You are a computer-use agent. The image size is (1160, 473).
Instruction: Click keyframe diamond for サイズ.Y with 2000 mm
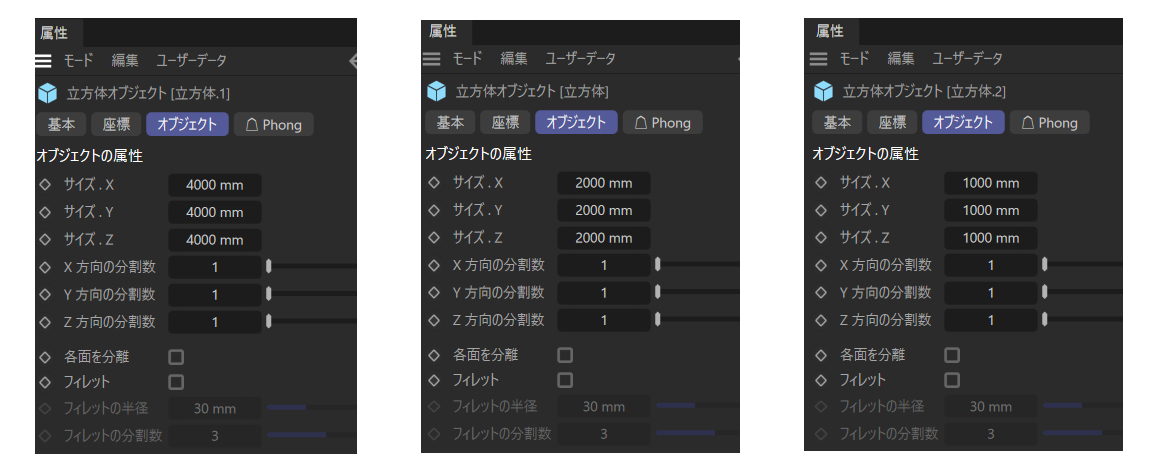coord(433,210)
